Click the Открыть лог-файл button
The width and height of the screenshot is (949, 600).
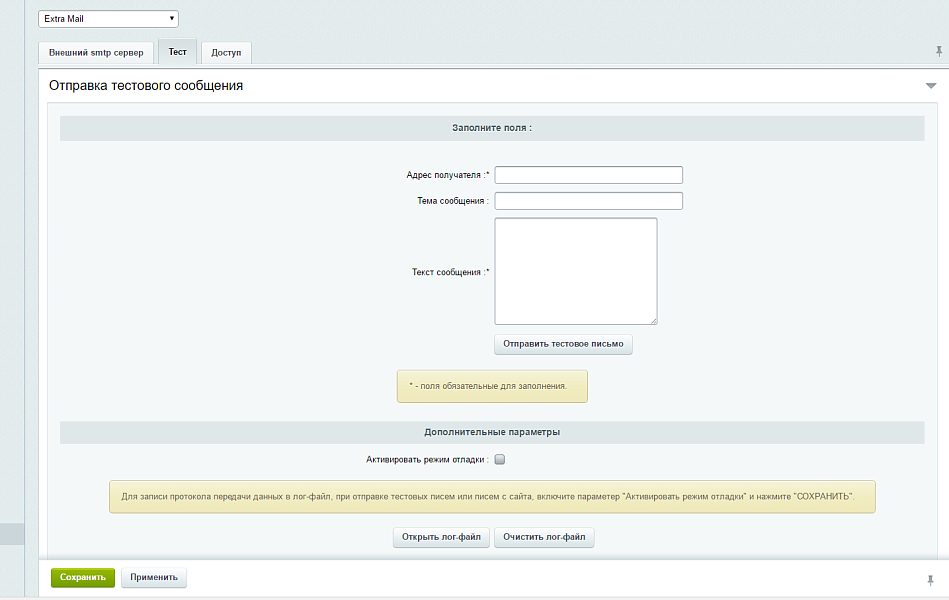(441, 538)
